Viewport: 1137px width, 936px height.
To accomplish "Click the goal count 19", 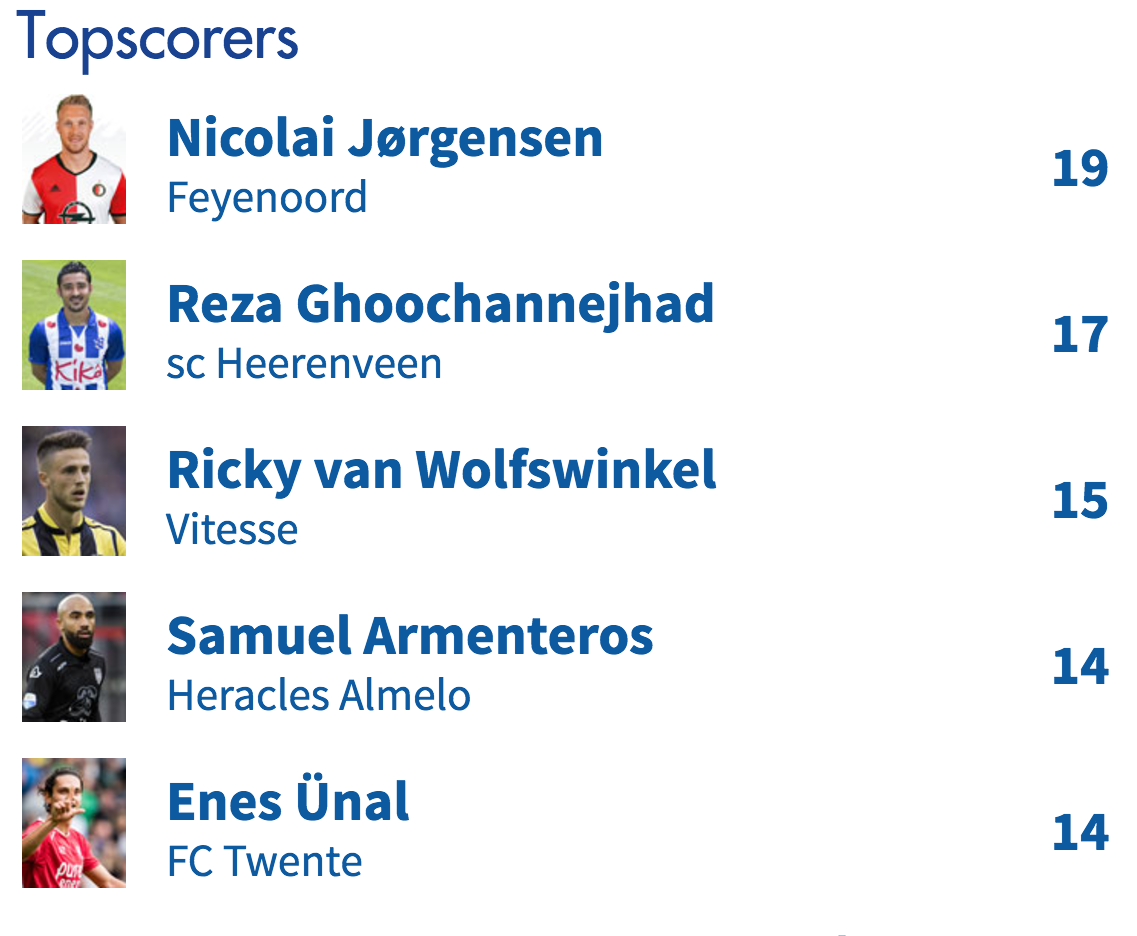I will click(1080, 170).
